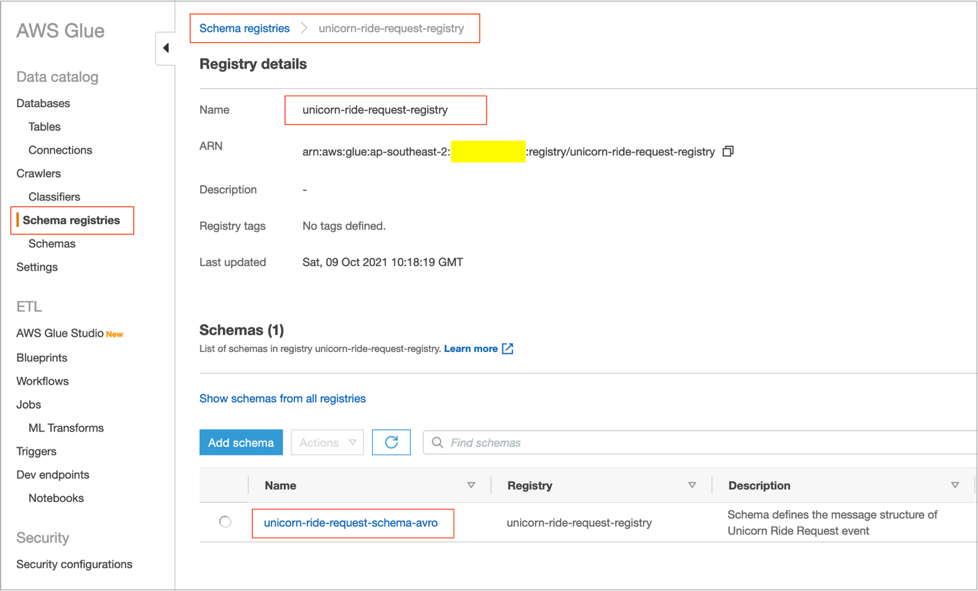Sort by the Name column arrow
978x591 pixels.
(472, 485)
